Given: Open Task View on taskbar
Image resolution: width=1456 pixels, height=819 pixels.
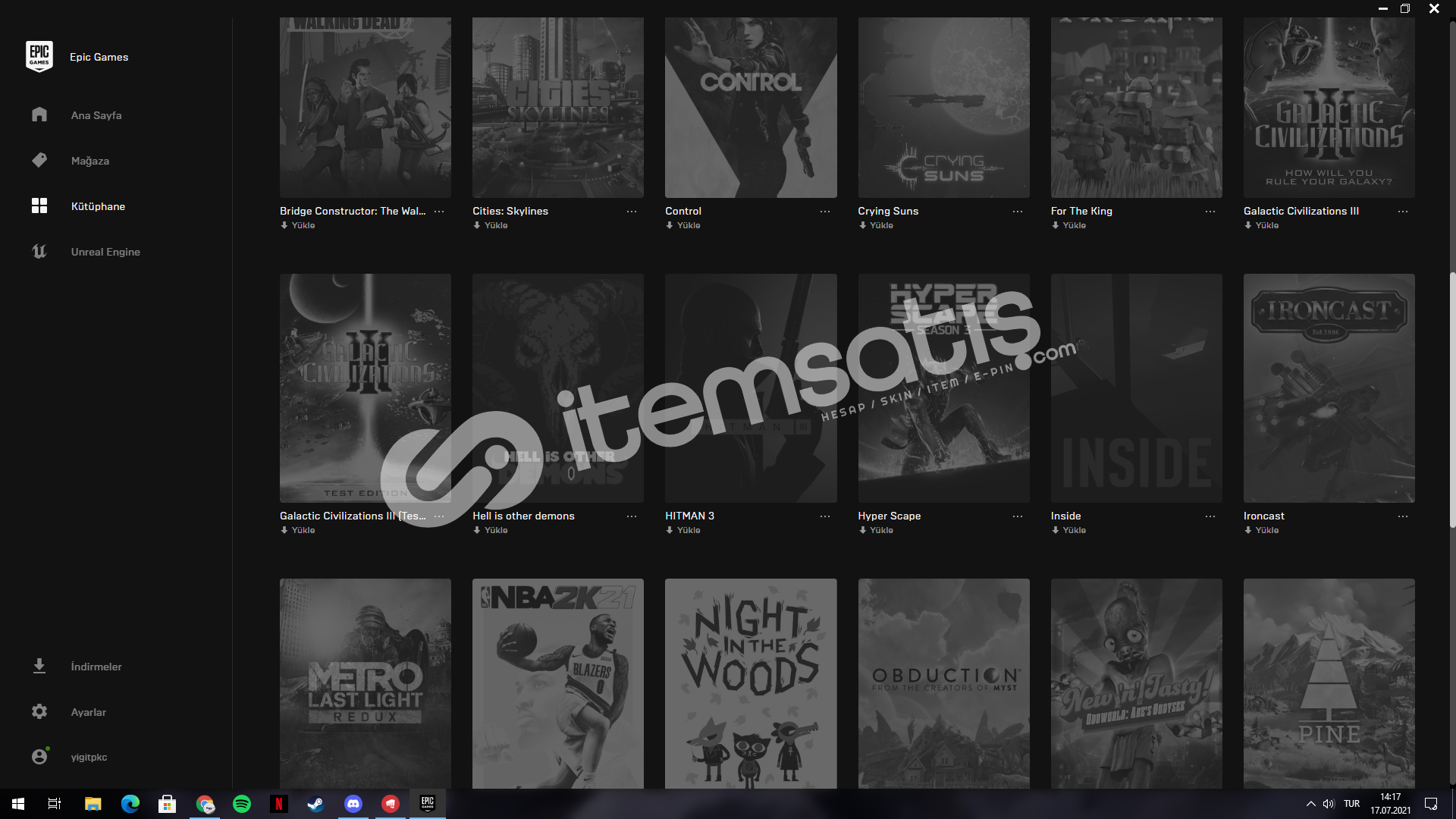Looking at the screenshot, I should (55, 804).
